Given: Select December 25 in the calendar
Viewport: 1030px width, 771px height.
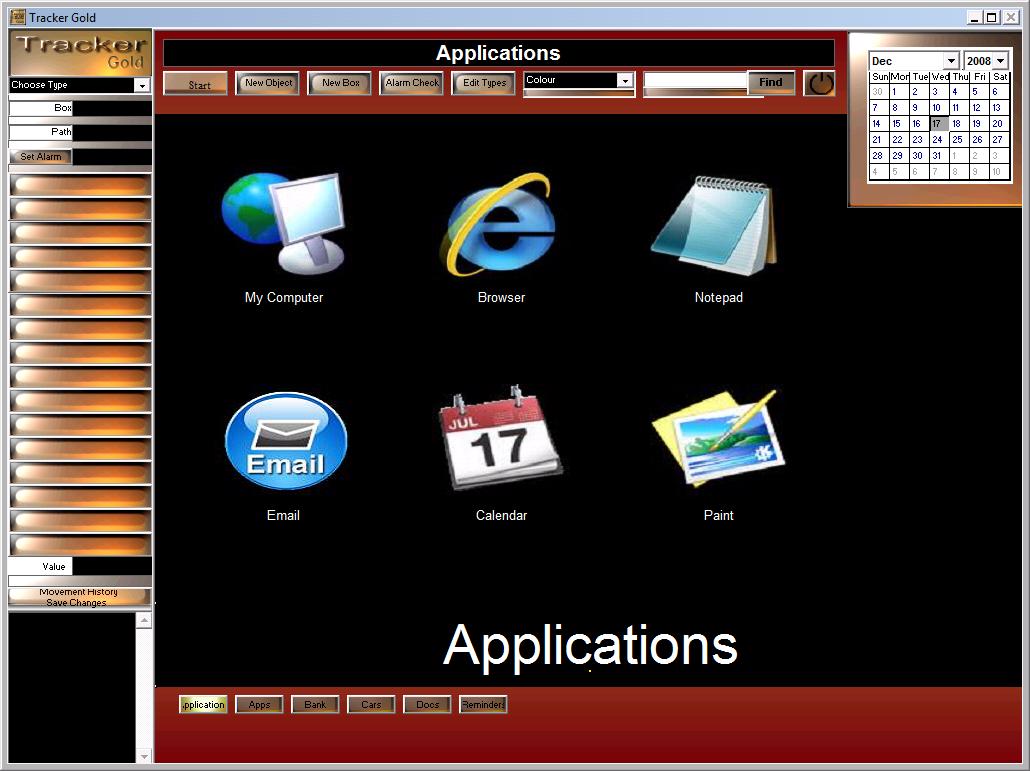Looking at the screenshot, I should point(958,140).
